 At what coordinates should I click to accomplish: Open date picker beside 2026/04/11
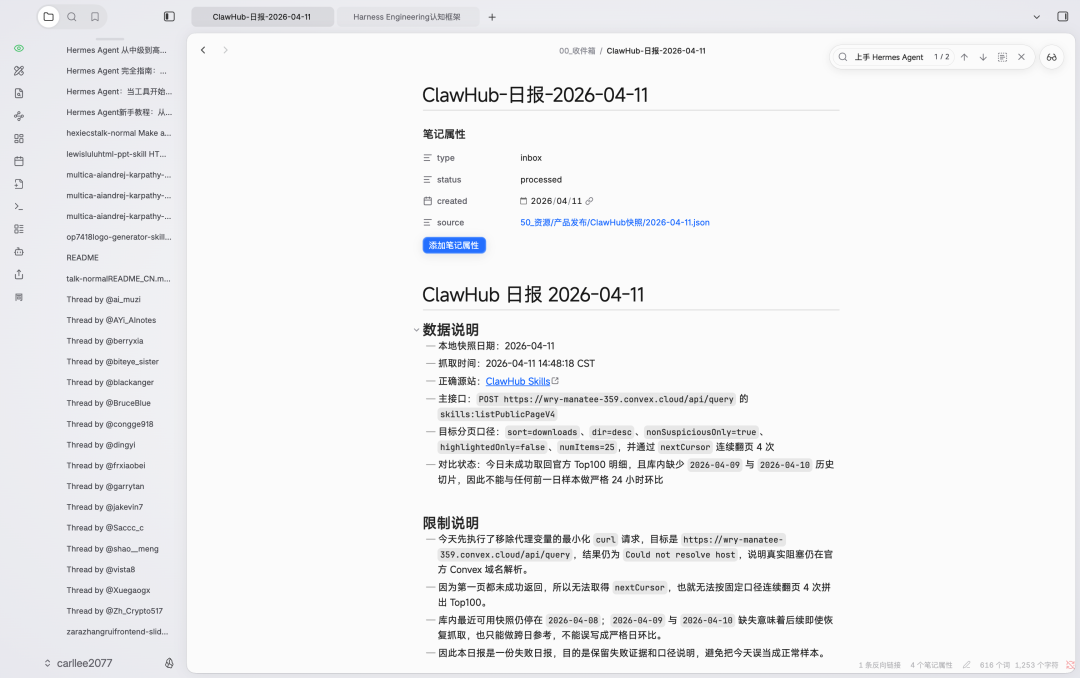click(523, 201)
